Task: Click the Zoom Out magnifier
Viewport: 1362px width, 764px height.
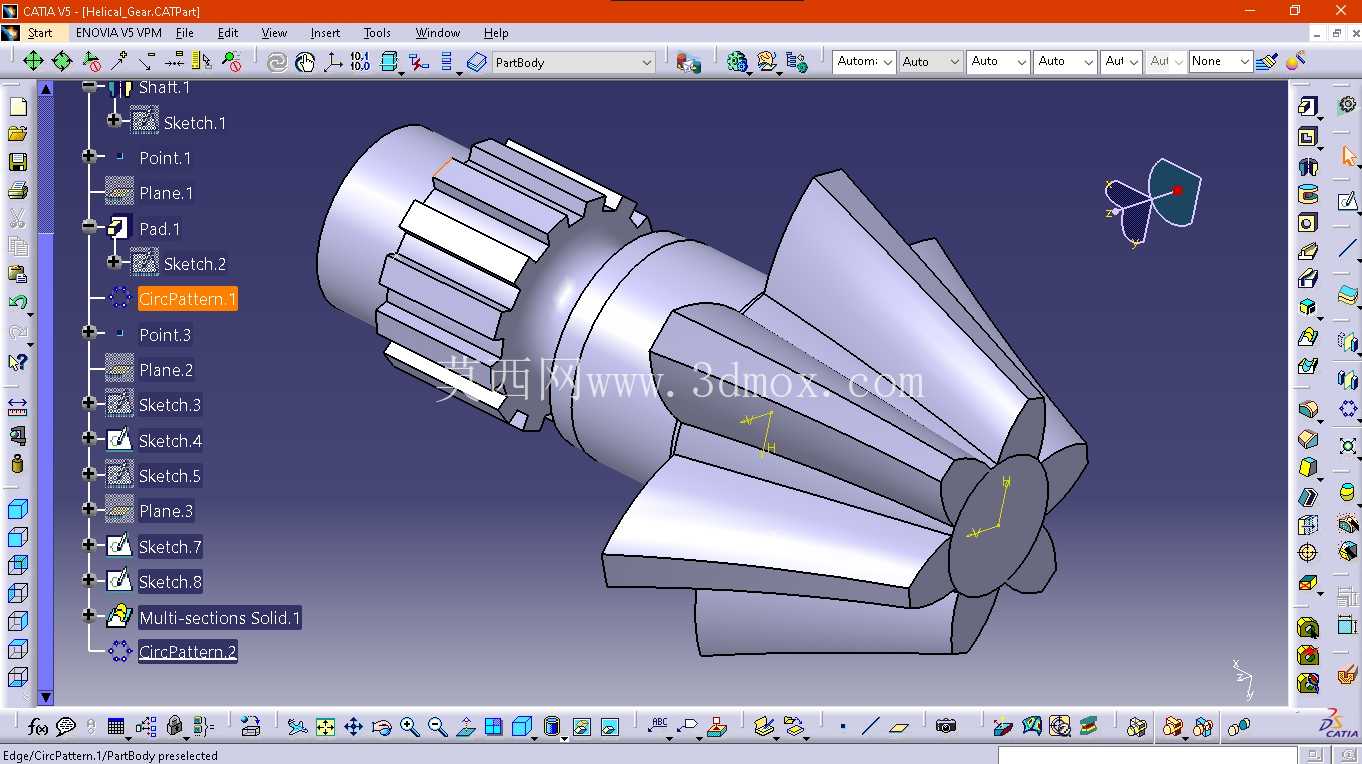Action: [x=437, y=727]
